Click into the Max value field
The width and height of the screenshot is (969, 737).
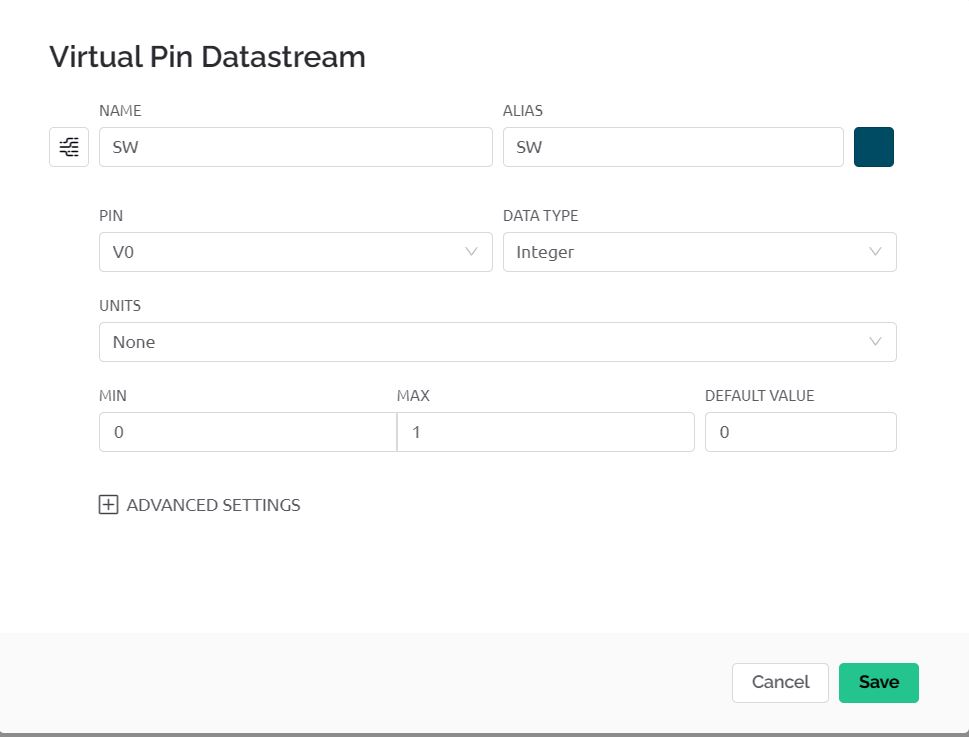click(x=545, y=432)
